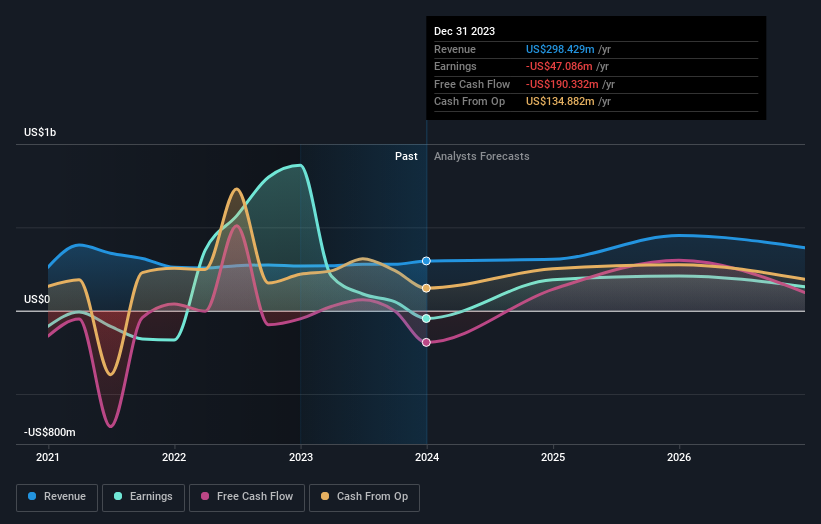
Task: Click the Cash From Op row label in tooltip
Action: 470,102
